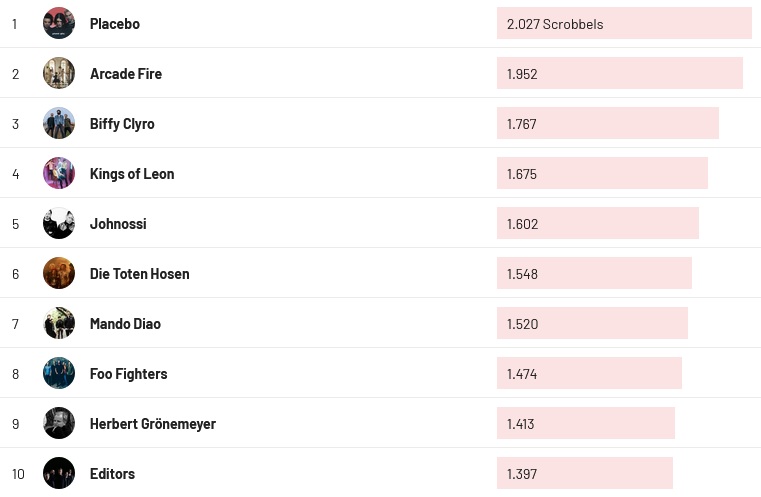Click the 2.027 Scrobbels bar
This screenshot has width=761, height=497.
point(623,23)
